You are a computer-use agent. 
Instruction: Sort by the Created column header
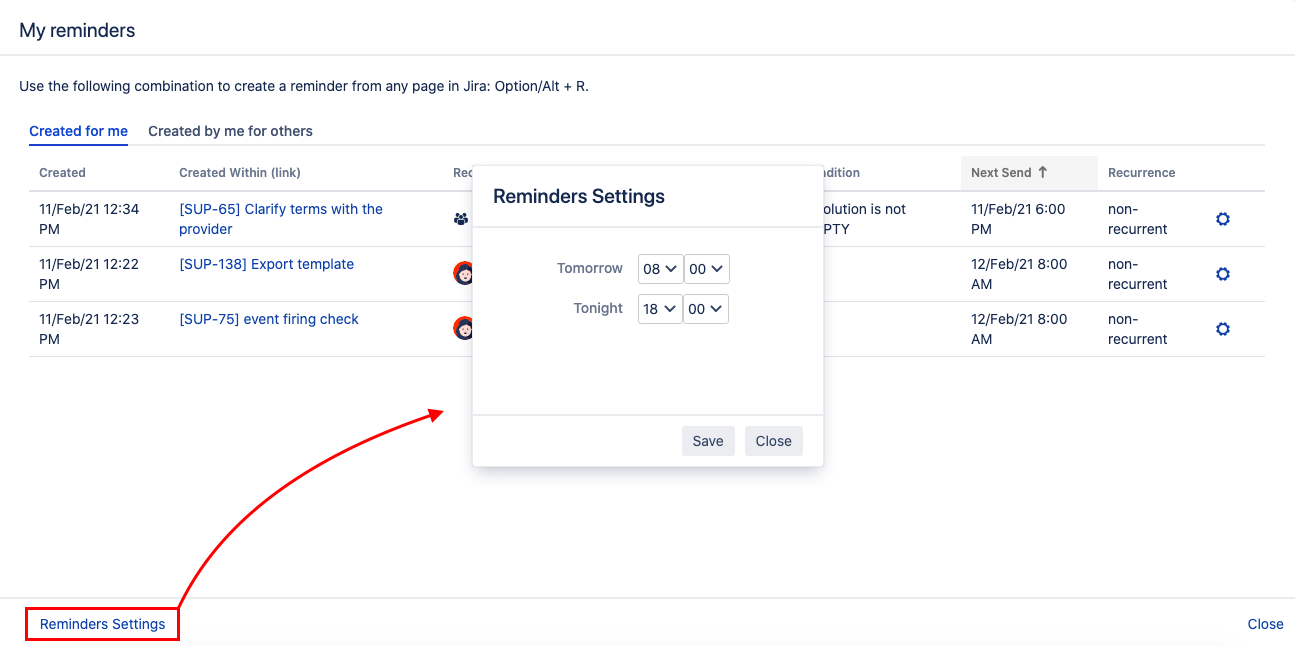(x=62, y=172)
